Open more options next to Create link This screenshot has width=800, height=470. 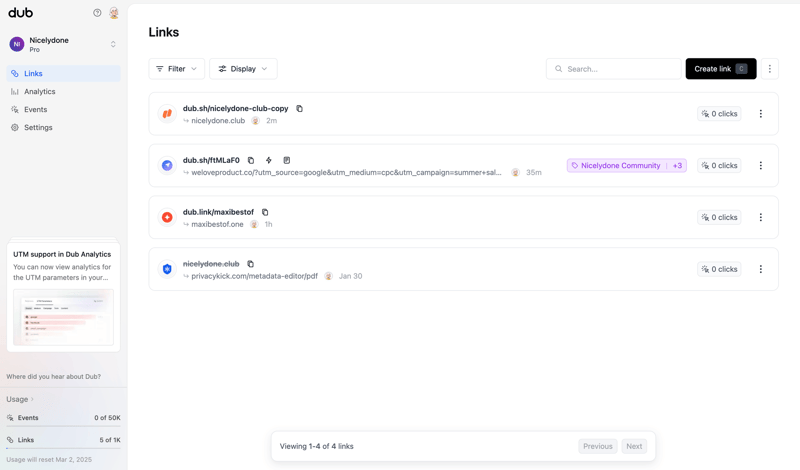pyautogui.click(x=769, y=69)
